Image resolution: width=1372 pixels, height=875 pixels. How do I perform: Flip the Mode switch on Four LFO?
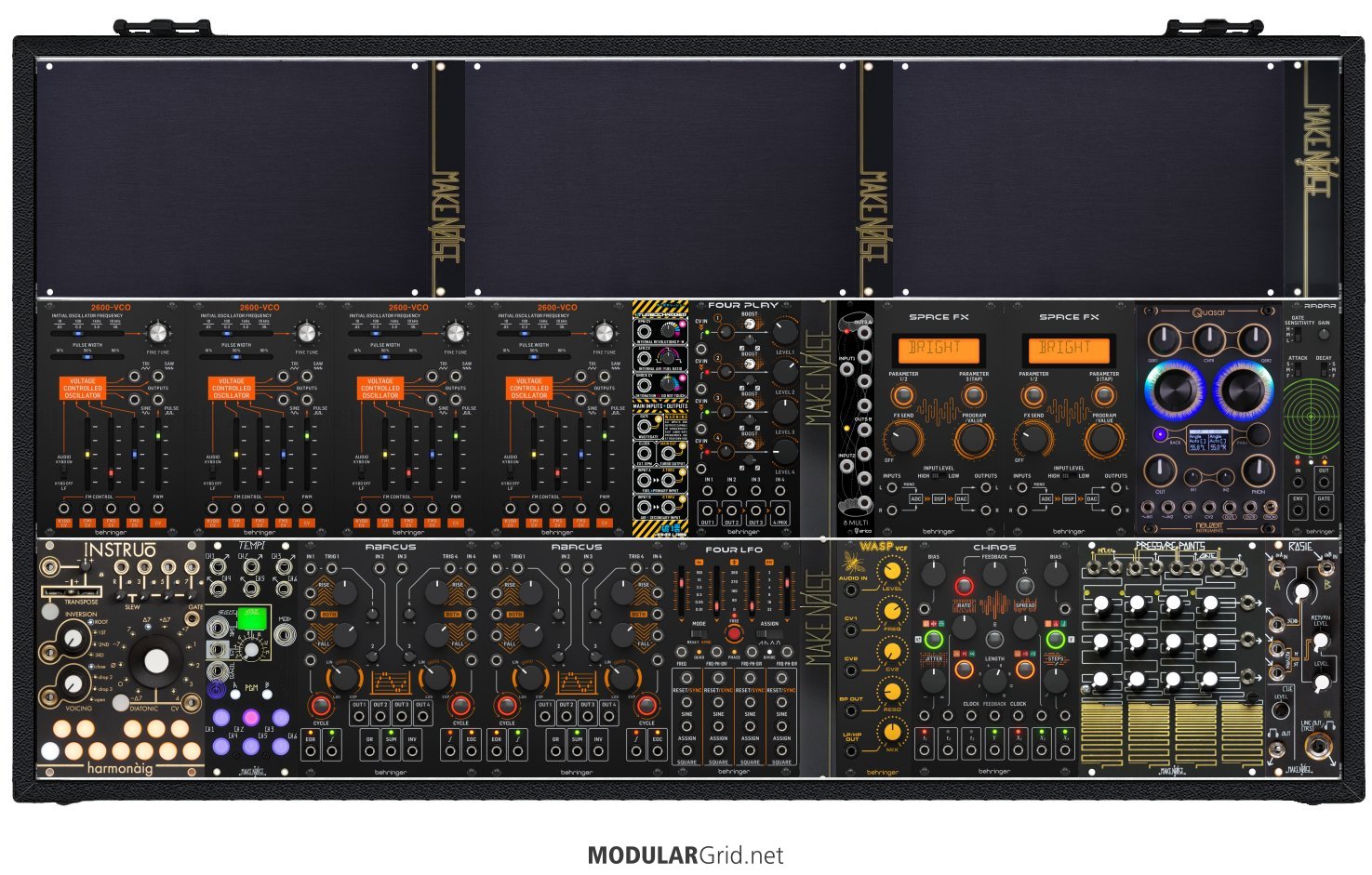point(699,634)
